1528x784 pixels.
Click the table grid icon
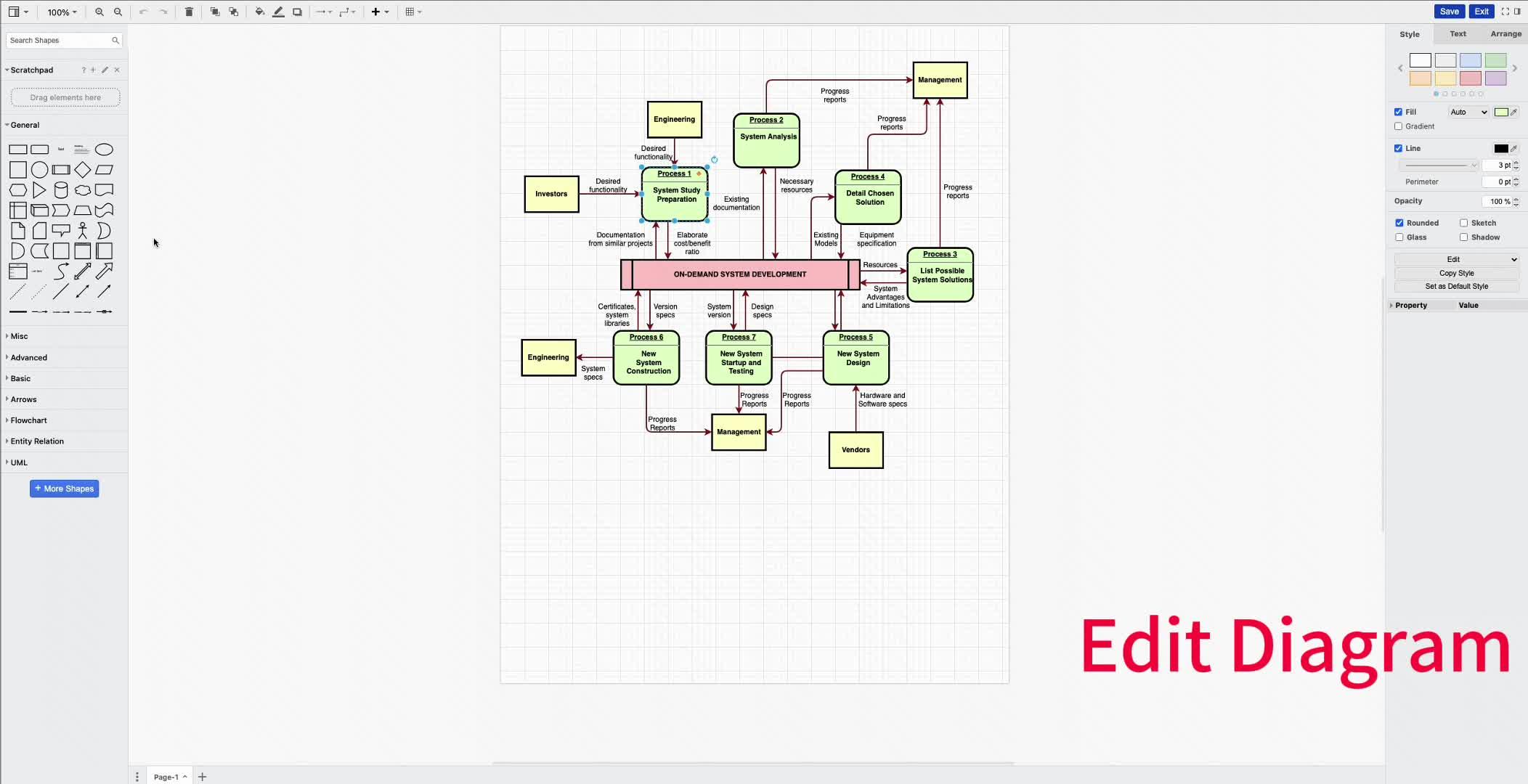pyautogui.click(x=410, y=12)
